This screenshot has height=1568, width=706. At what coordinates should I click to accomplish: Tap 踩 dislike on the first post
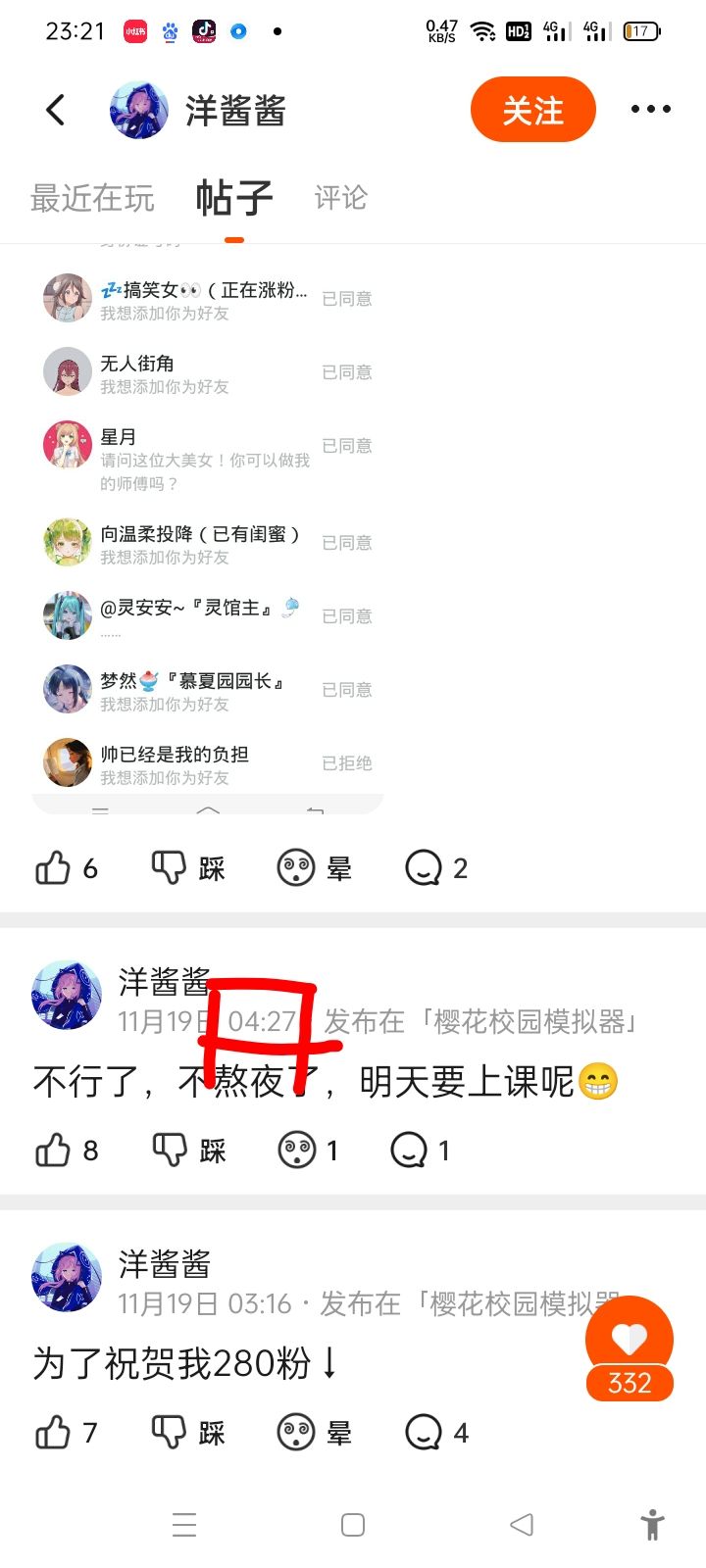[188, 868]
